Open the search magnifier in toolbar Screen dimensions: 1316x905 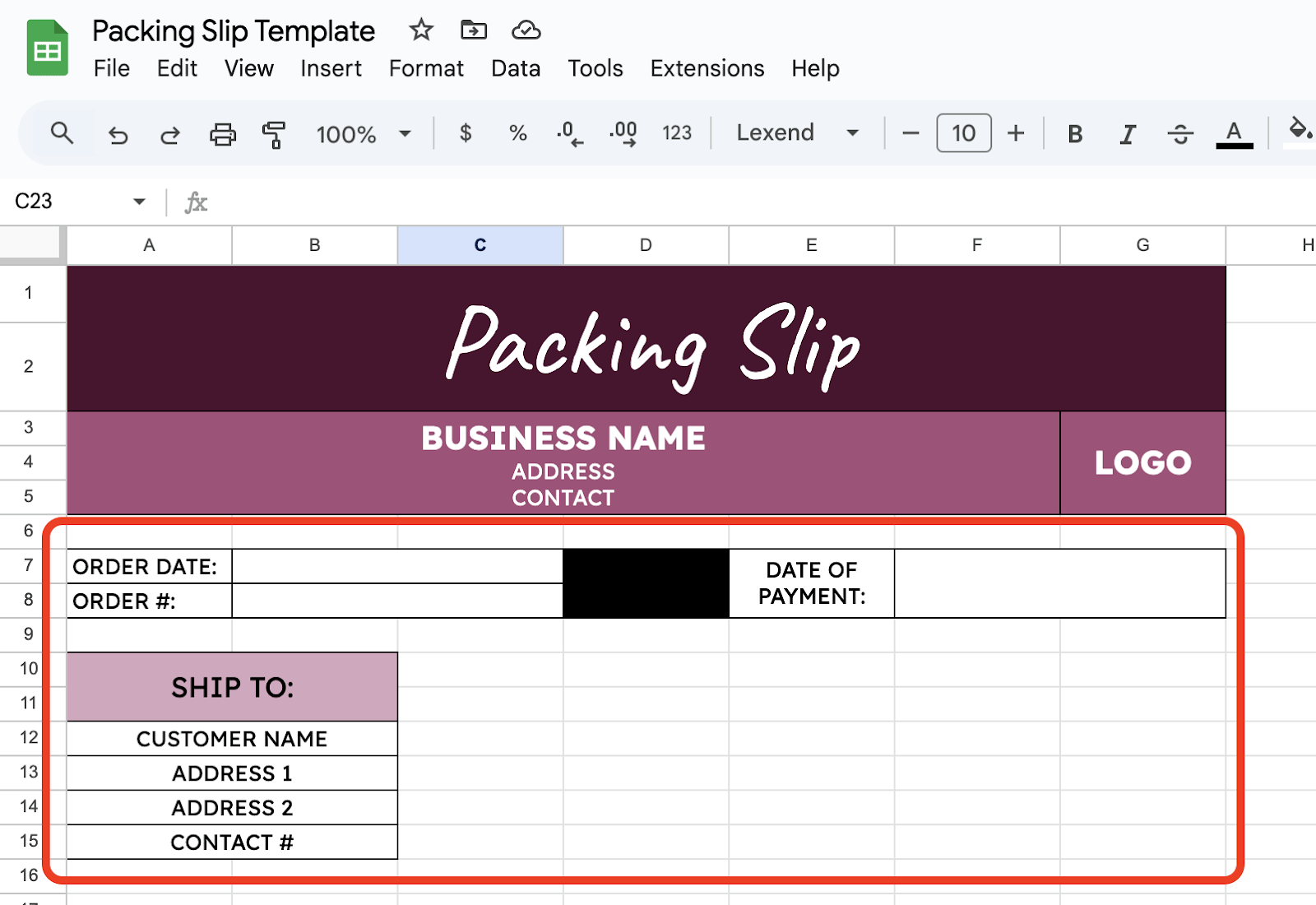[x=62, y=133]
